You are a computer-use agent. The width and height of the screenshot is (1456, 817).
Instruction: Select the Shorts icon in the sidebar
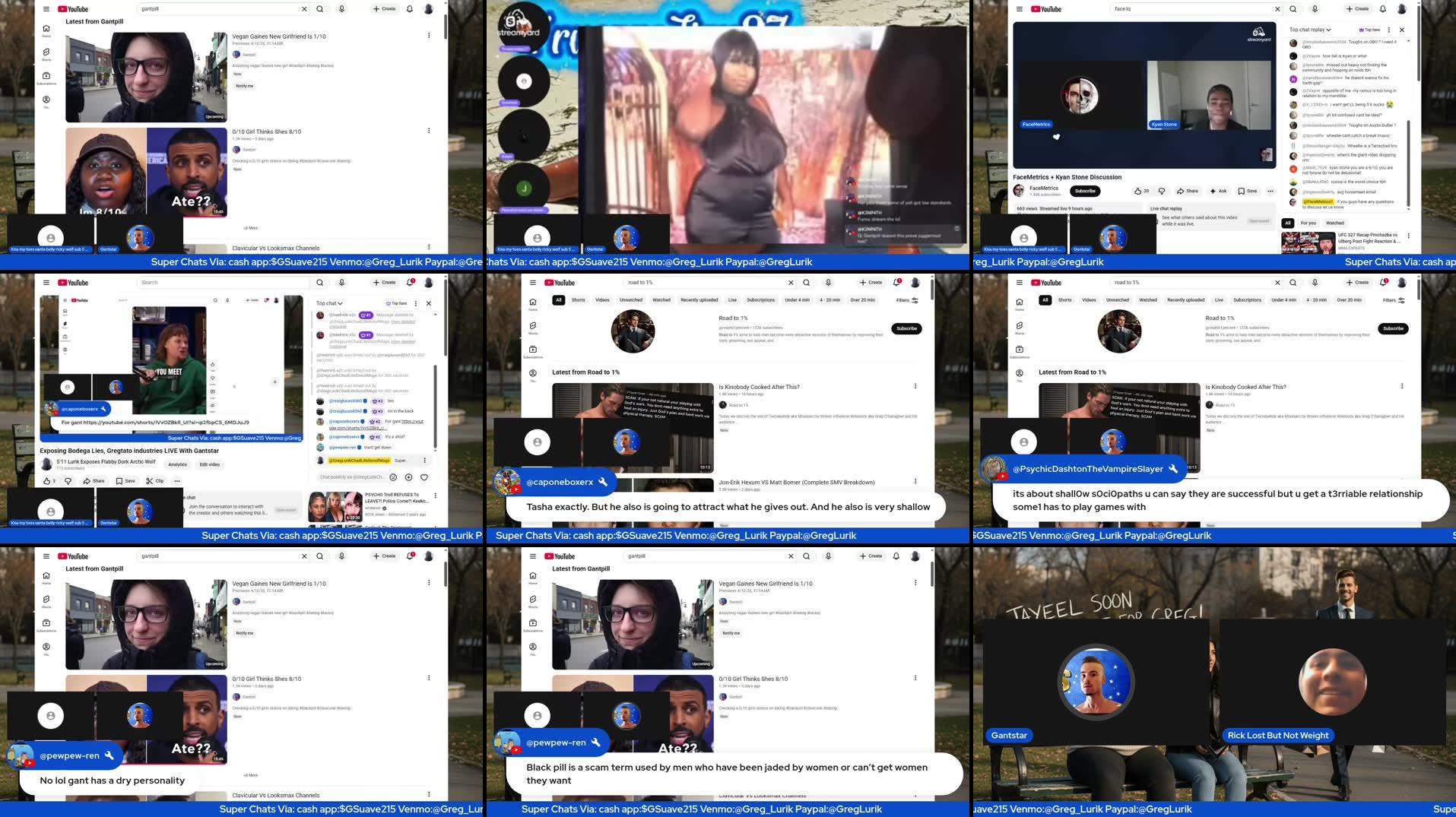[46, 53]
